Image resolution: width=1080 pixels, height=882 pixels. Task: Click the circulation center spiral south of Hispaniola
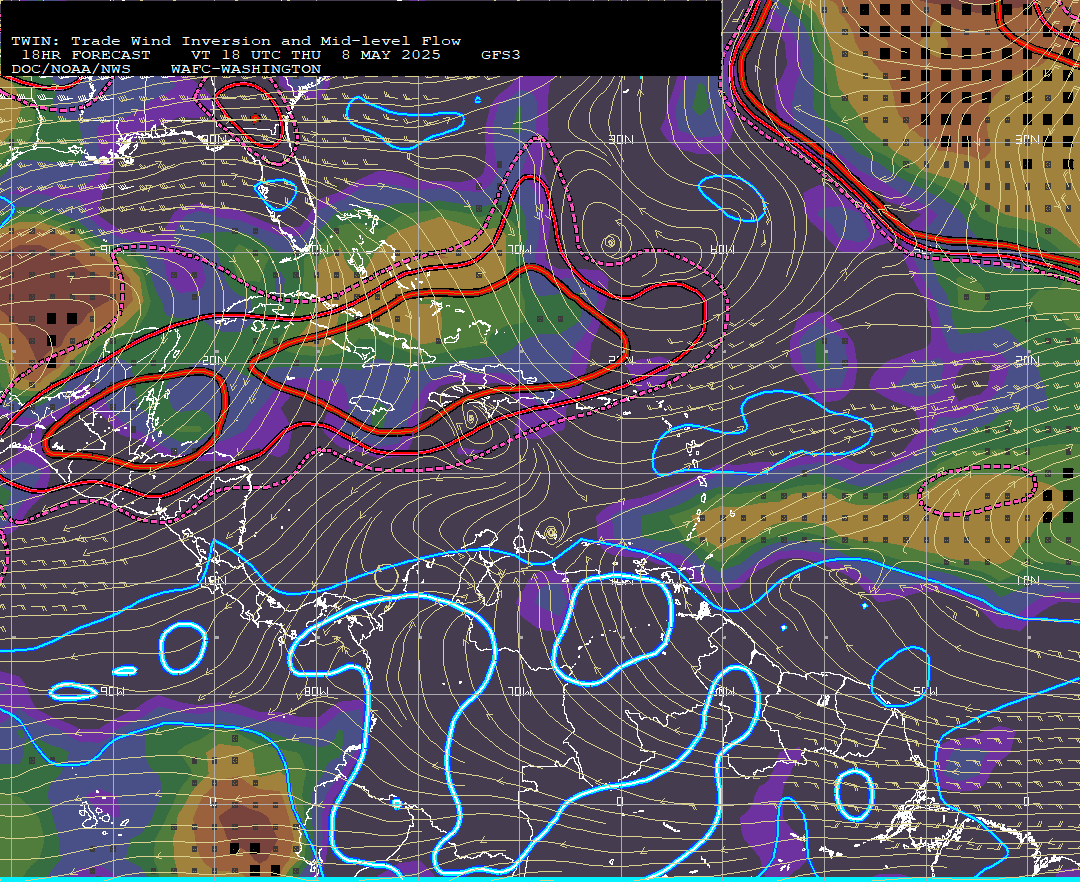(x=470, y=417)
